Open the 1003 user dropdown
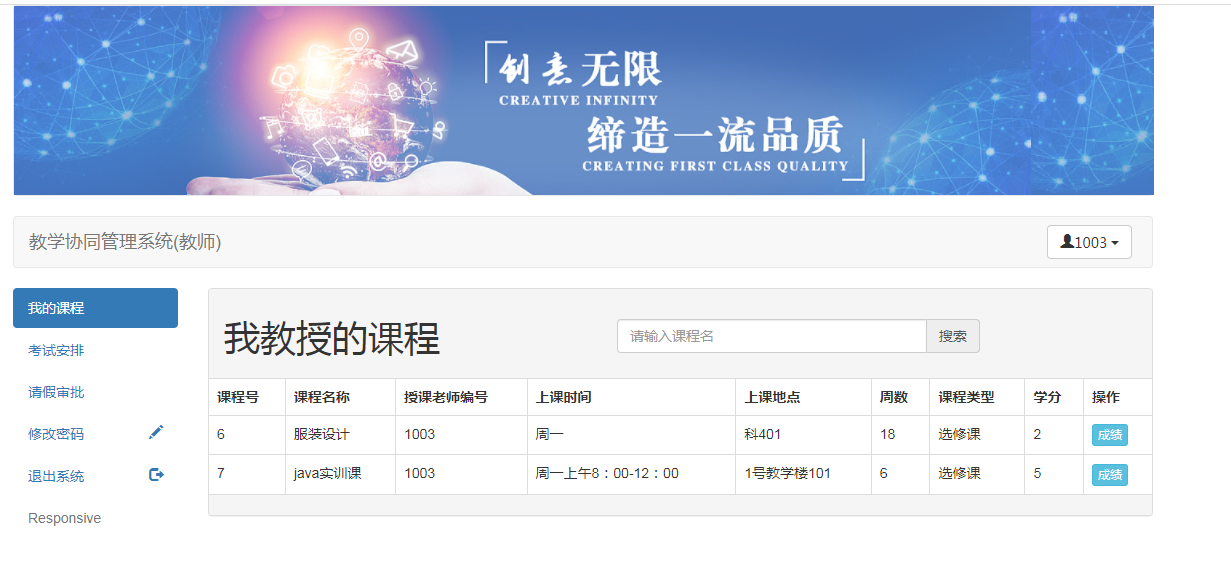Viewport: 1231px width, 575px height. (1089, 242)
